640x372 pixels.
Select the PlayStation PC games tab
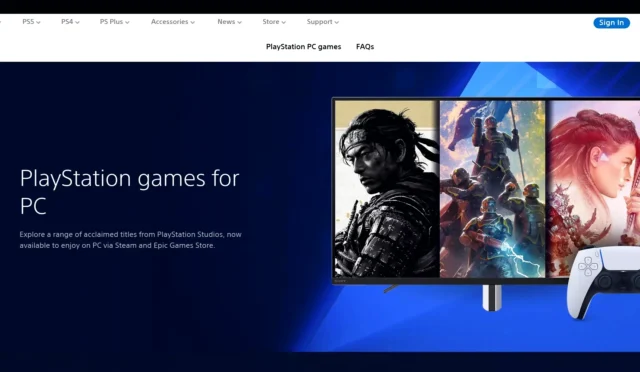tap(303, 47)
